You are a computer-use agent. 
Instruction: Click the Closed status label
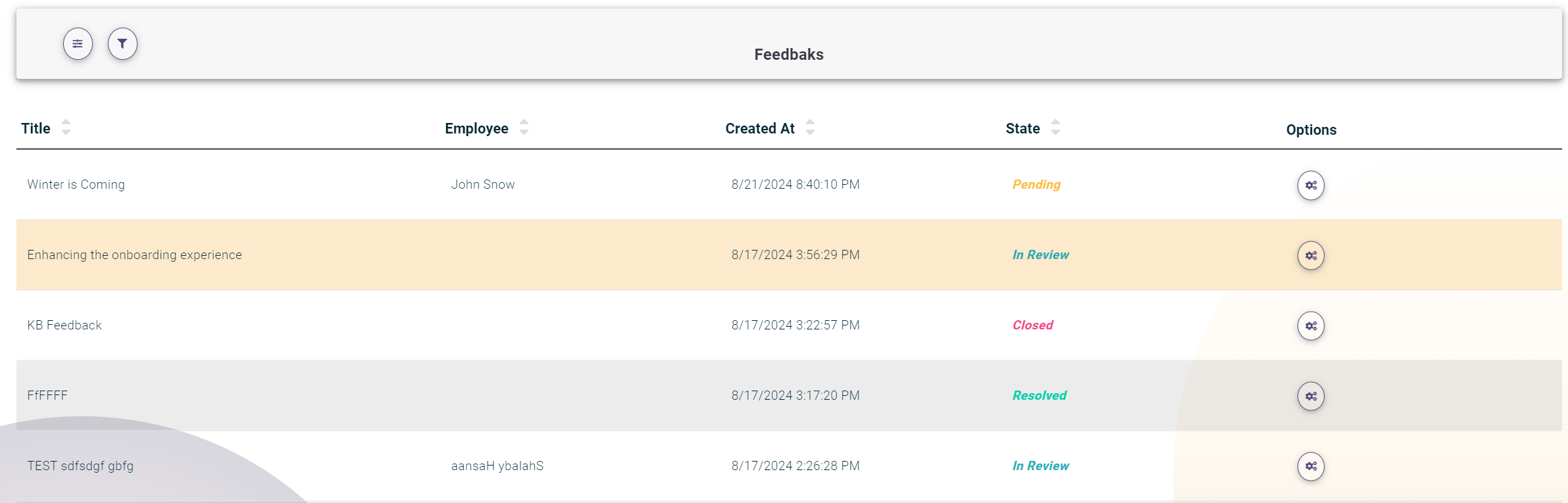click(1033, 325)
